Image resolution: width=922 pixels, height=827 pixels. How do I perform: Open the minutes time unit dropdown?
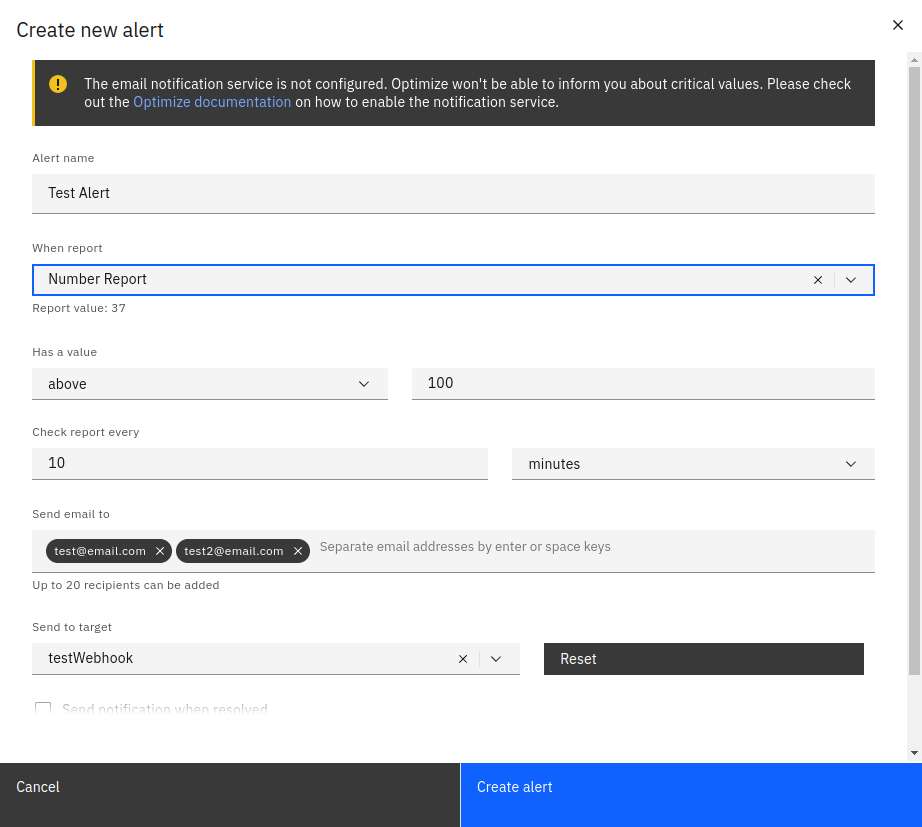(x=850, y=463)
